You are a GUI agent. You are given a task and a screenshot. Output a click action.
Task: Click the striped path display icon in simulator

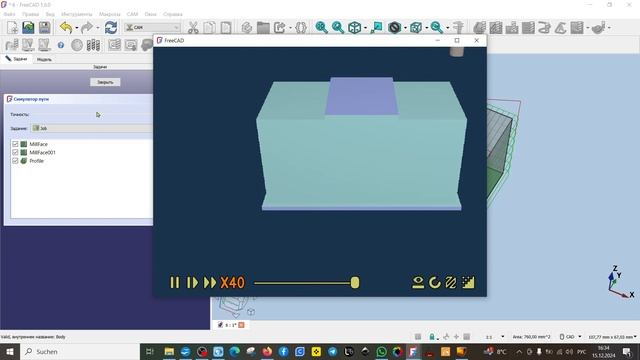pos(451,282)
